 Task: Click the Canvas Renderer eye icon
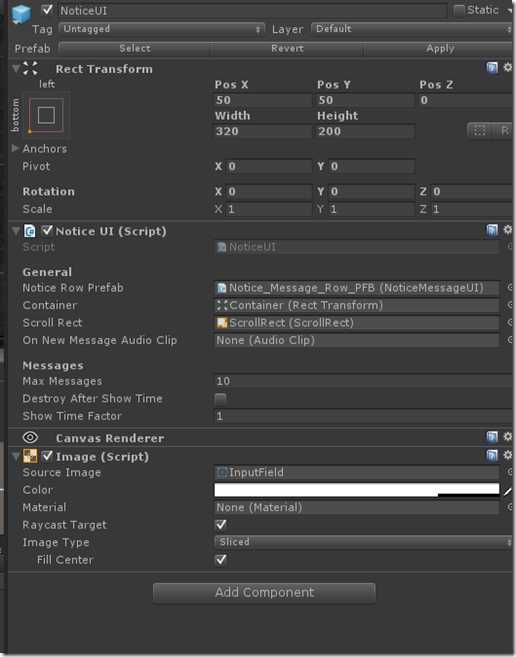point(30,437)
